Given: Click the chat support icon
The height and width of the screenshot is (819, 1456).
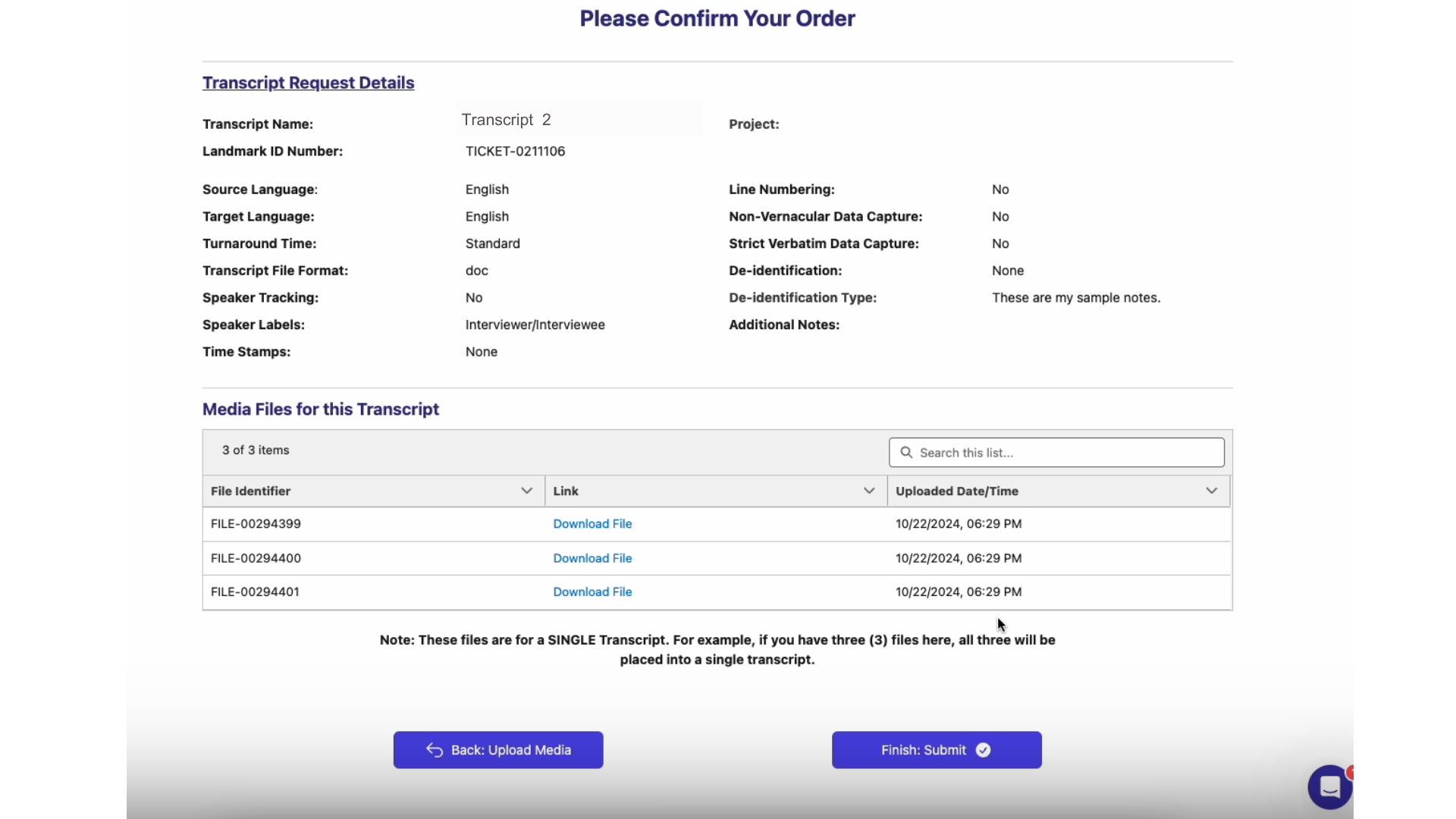Looking at the screenshot, I should (1329, 788).
